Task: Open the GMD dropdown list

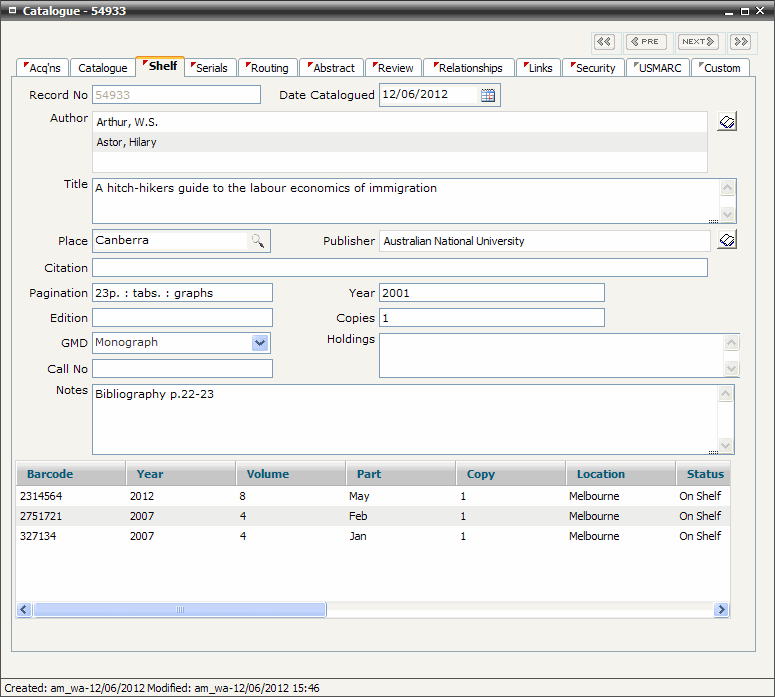Action: tap(260, 343)
